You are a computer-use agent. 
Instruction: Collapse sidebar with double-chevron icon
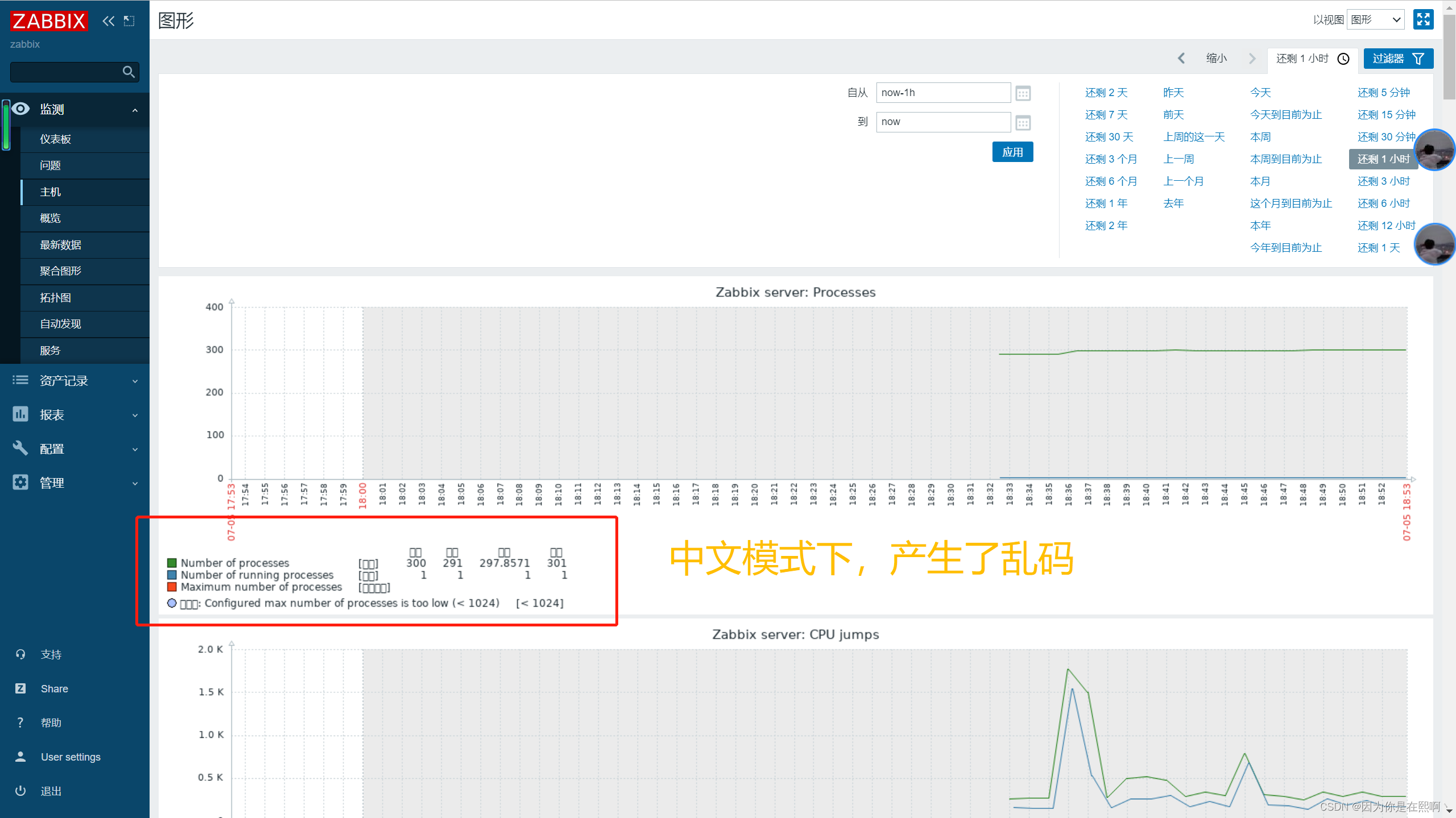click(x=108, y=21)
